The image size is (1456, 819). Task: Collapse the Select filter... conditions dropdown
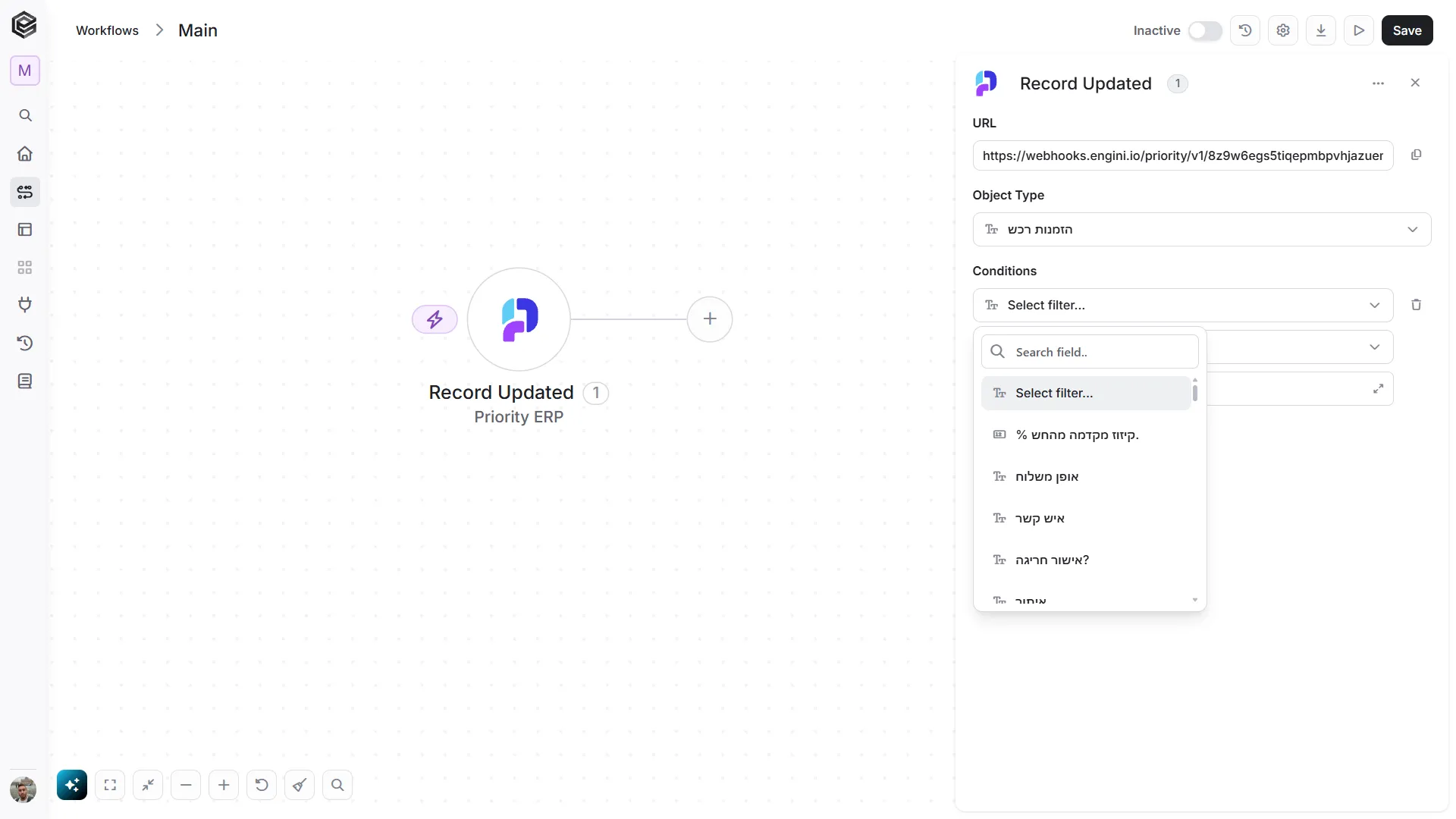pyautogui.click(x=1183, y=305)
